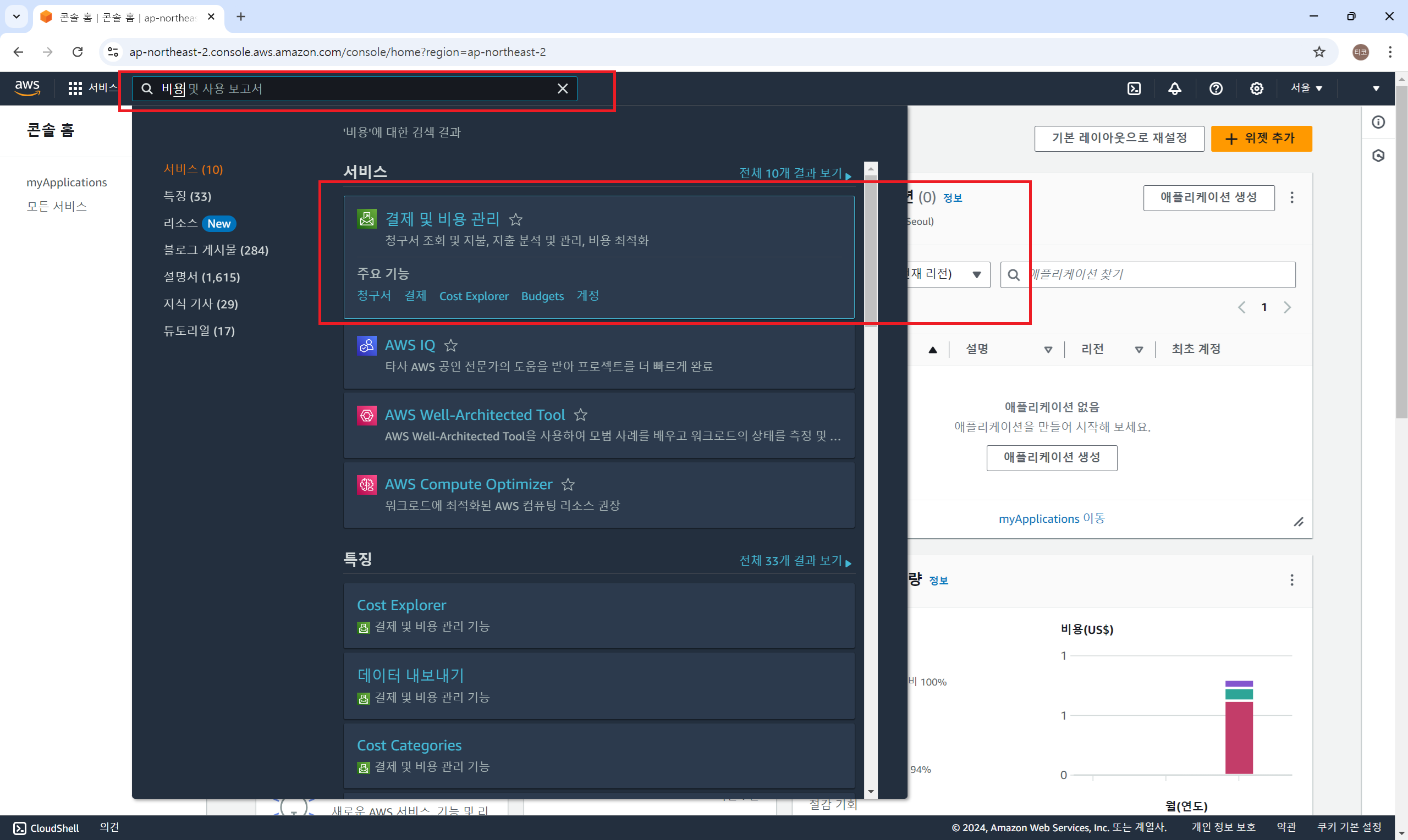Image resolution: width=1408 pixels, height=840 pixels.
Task: Click the 애플리케이션 찾기 search field
Action: click(x=1147, y=274)
